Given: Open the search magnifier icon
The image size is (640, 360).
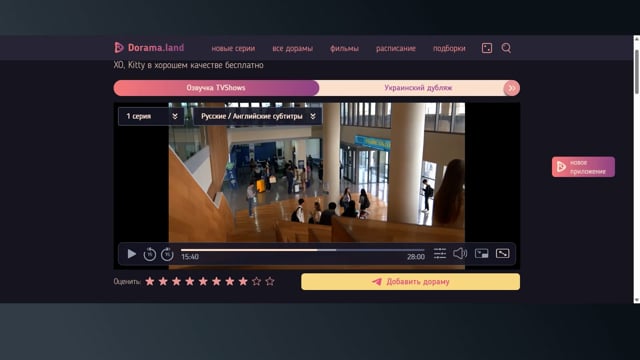Looking at the screenshot, I should pos(506,48).
